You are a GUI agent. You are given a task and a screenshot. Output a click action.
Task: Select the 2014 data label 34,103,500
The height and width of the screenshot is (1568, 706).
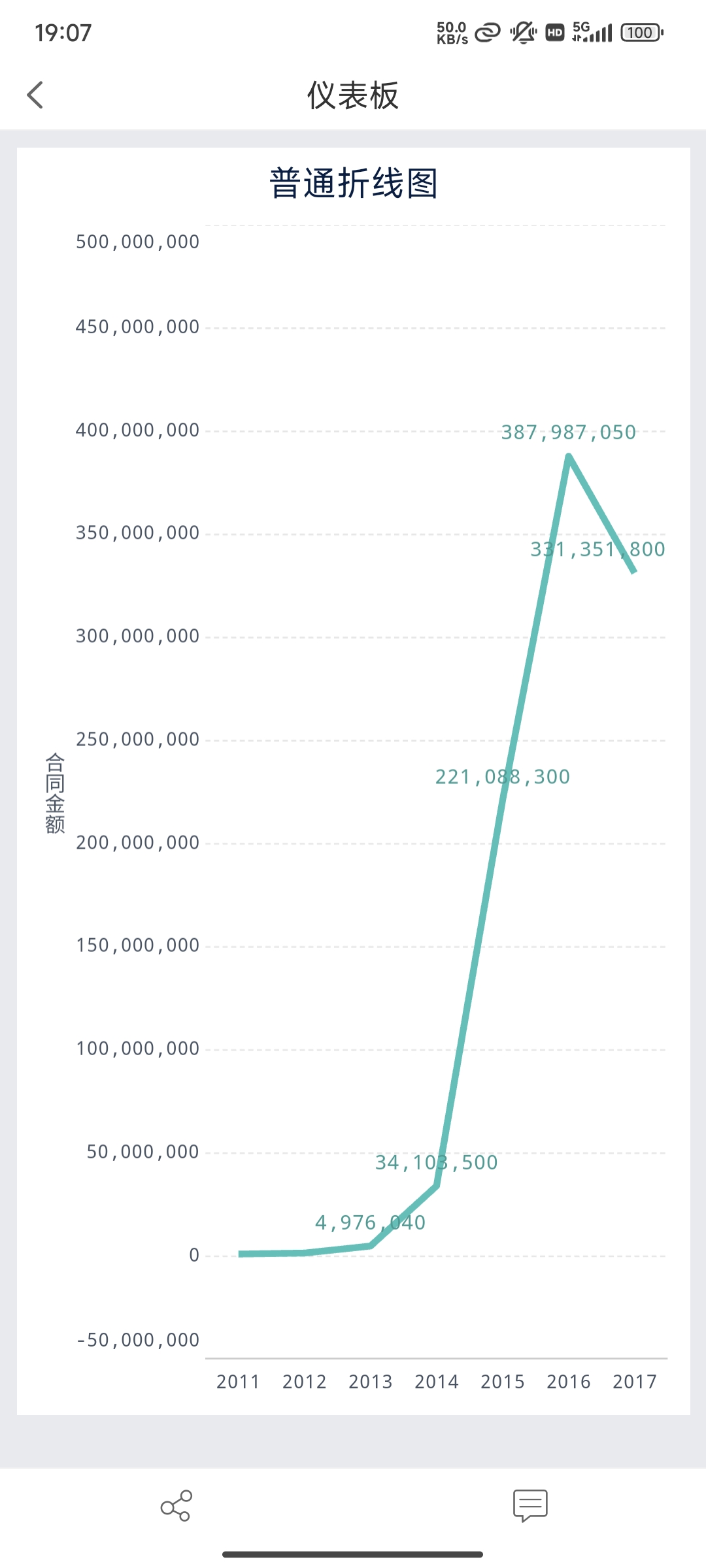(x=436, y=1162)
